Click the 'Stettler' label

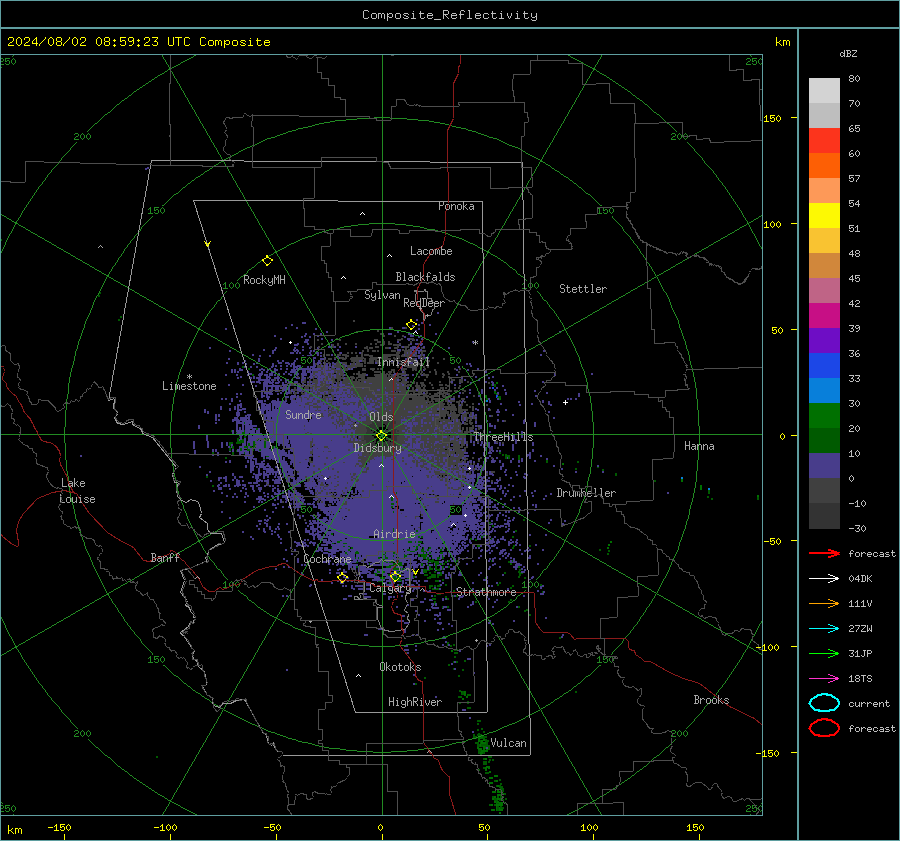tap(583, 289)
